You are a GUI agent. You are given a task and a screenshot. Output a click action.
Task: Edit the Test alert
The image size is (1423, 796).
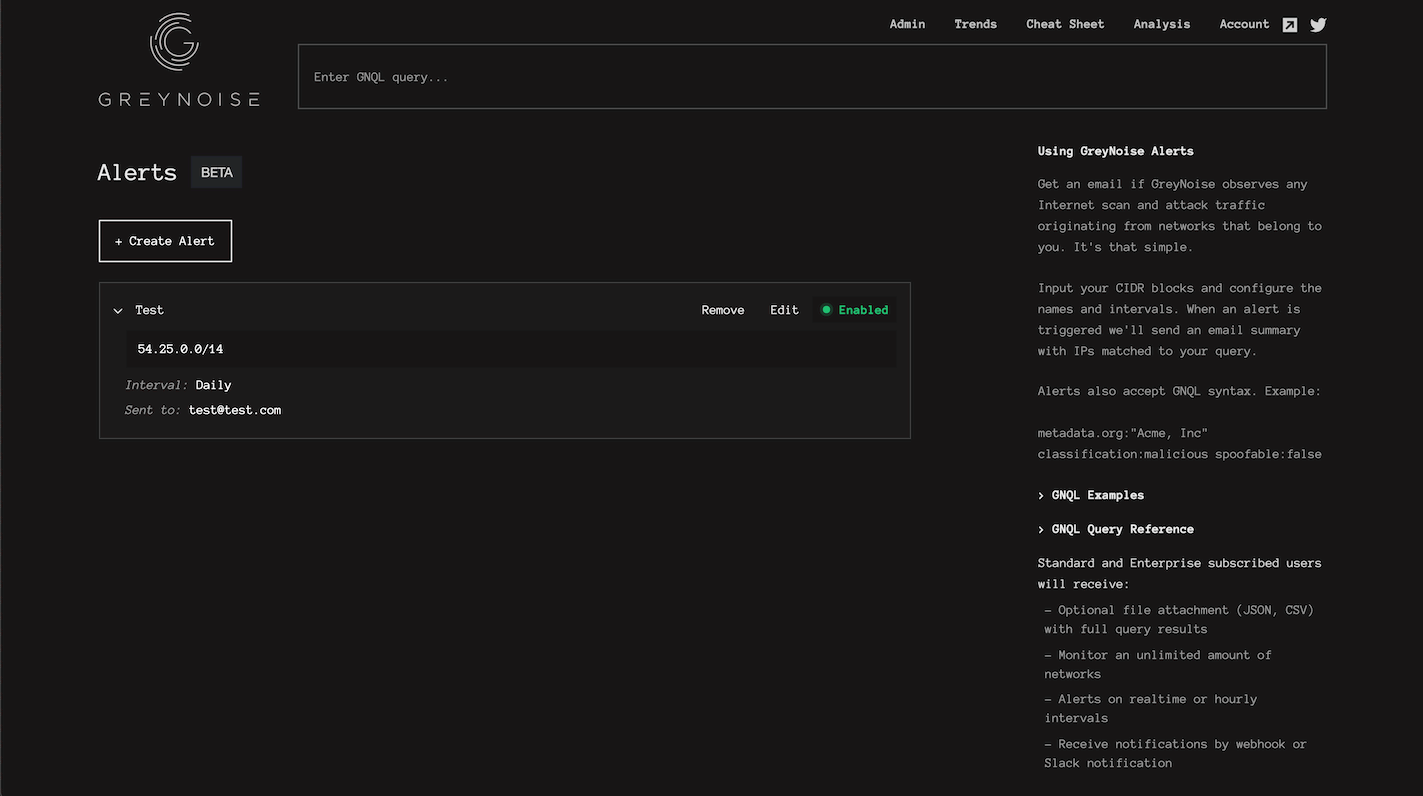coord(784,310)
